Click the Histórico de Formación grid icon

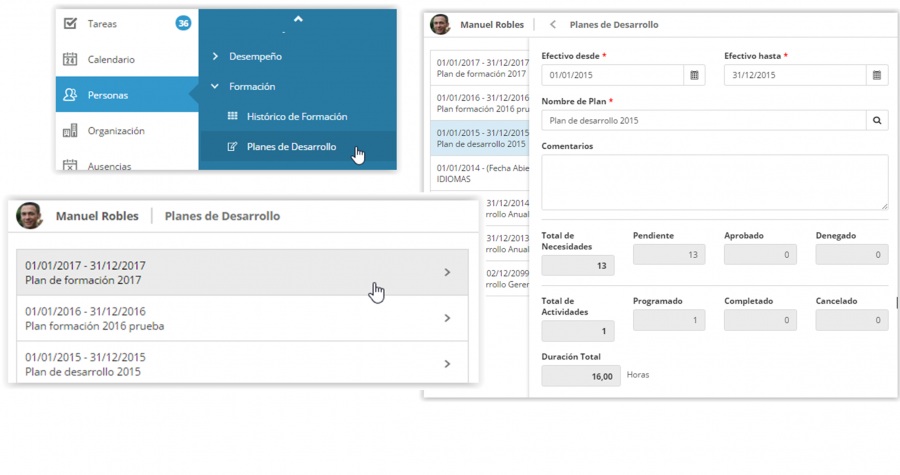[232, 117]
